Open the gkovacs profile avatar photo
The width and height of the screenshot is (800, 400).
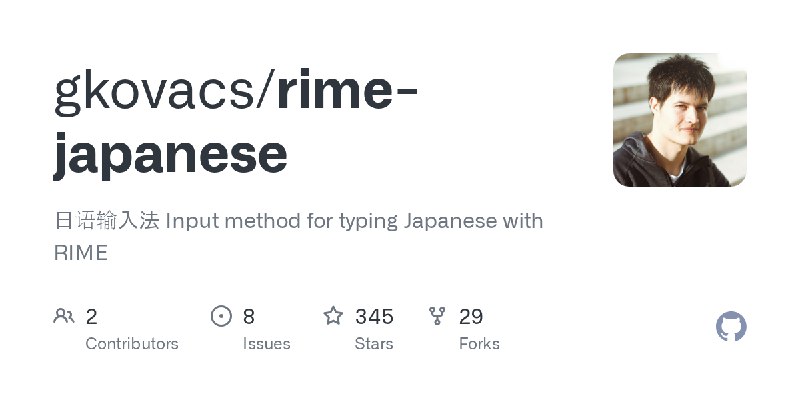(680, 120)
